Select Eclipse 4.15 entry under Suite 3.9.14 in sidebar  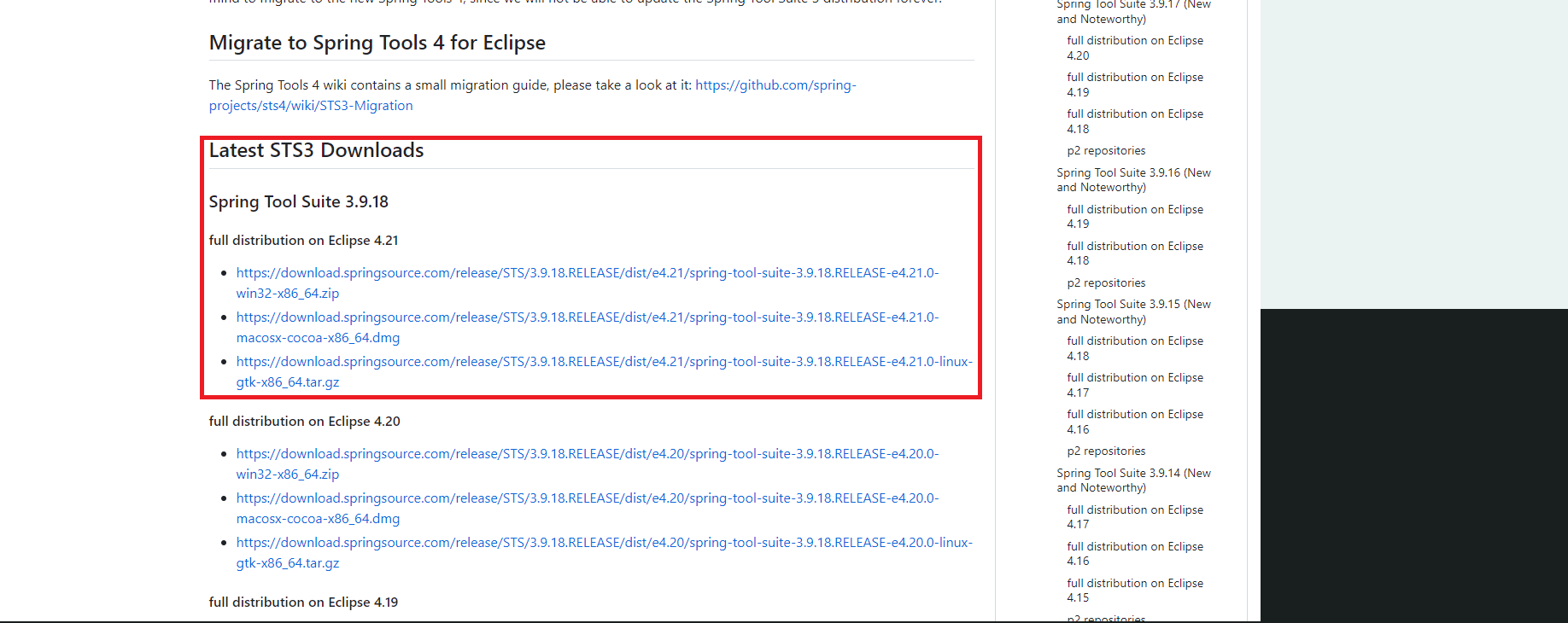[1135, 591]
